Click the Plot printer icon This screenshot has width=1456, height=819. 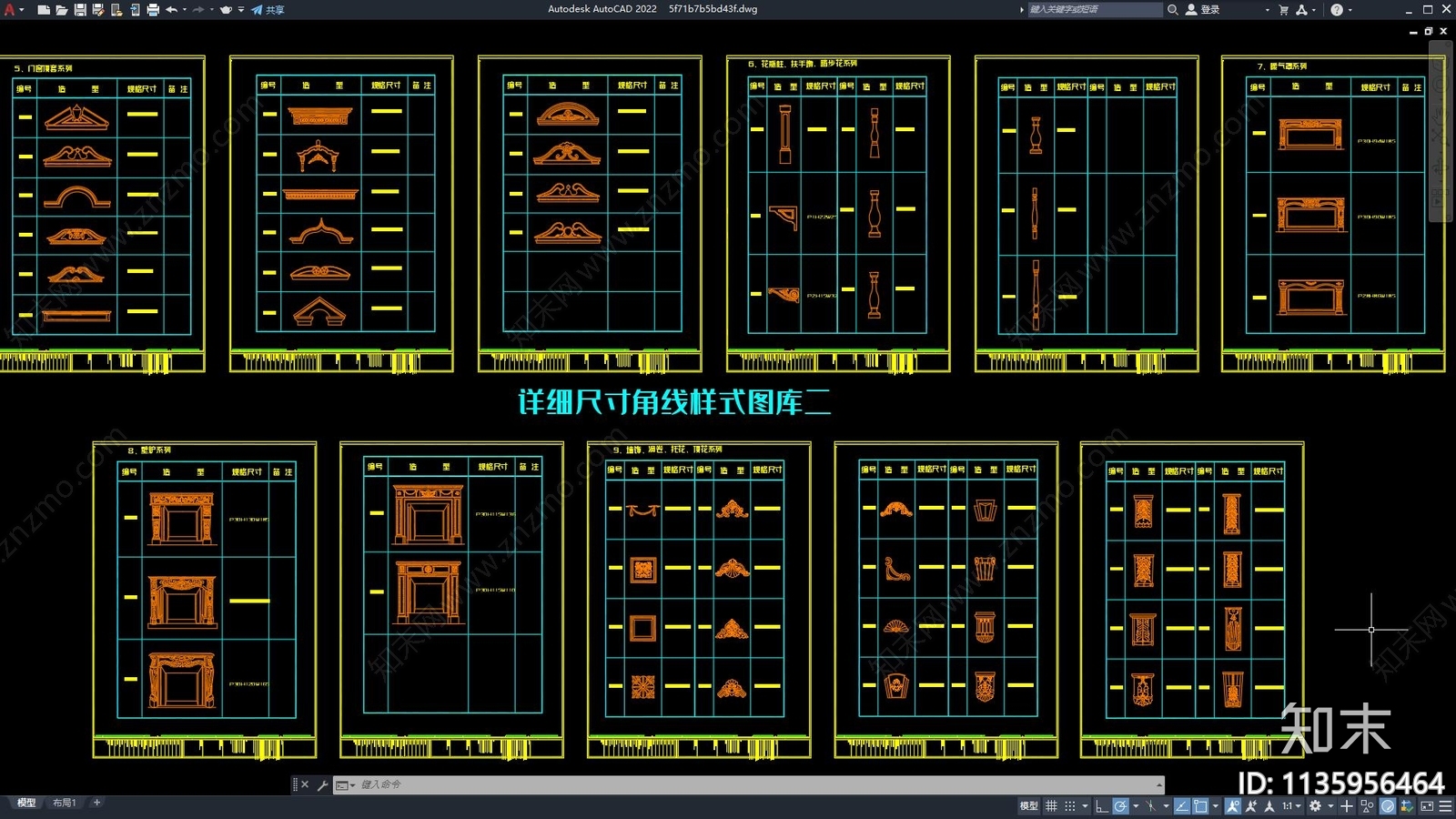pos(153,10)
